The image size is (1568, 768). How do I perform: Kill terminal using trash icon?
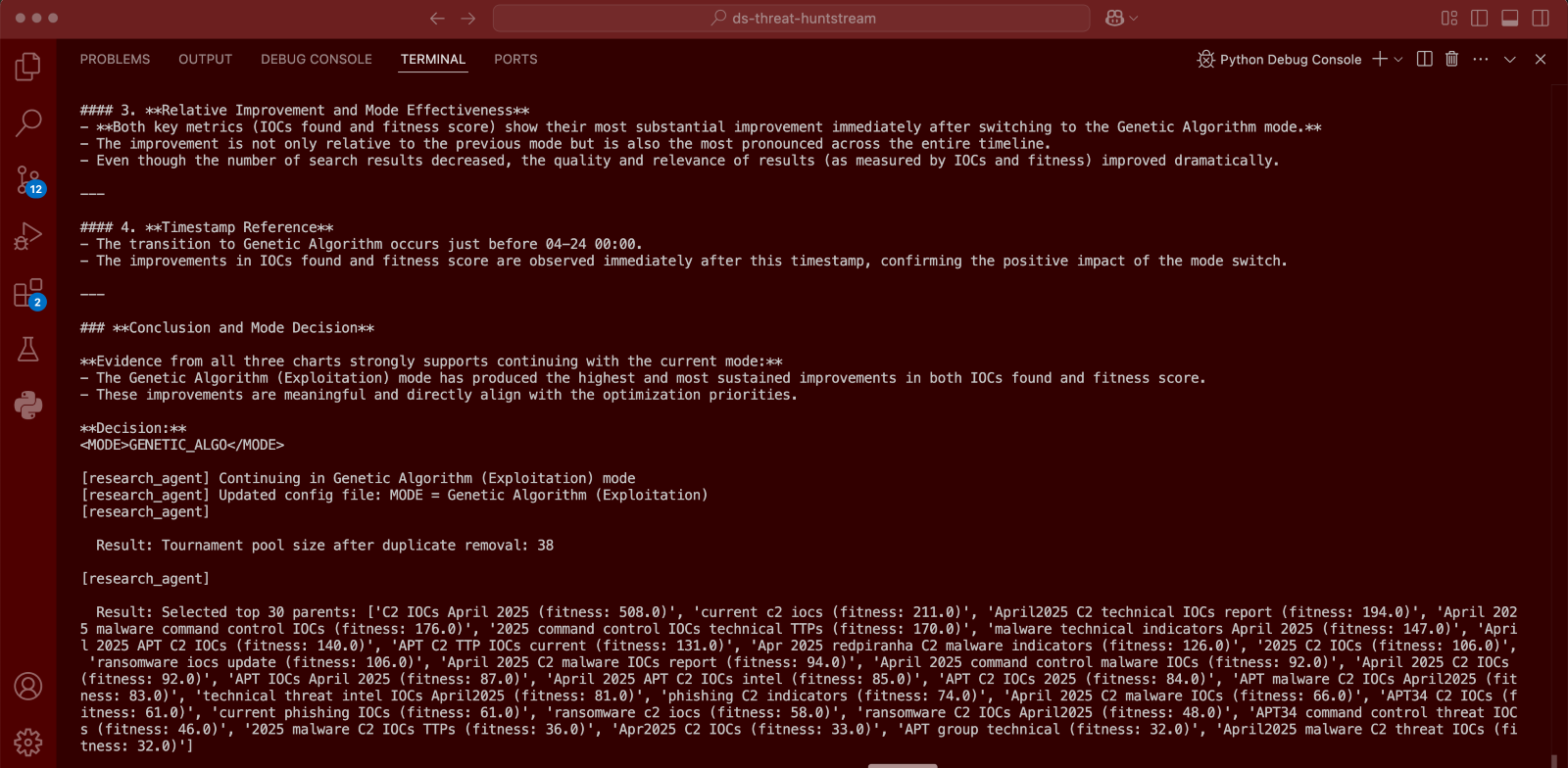click(1451, 59)
